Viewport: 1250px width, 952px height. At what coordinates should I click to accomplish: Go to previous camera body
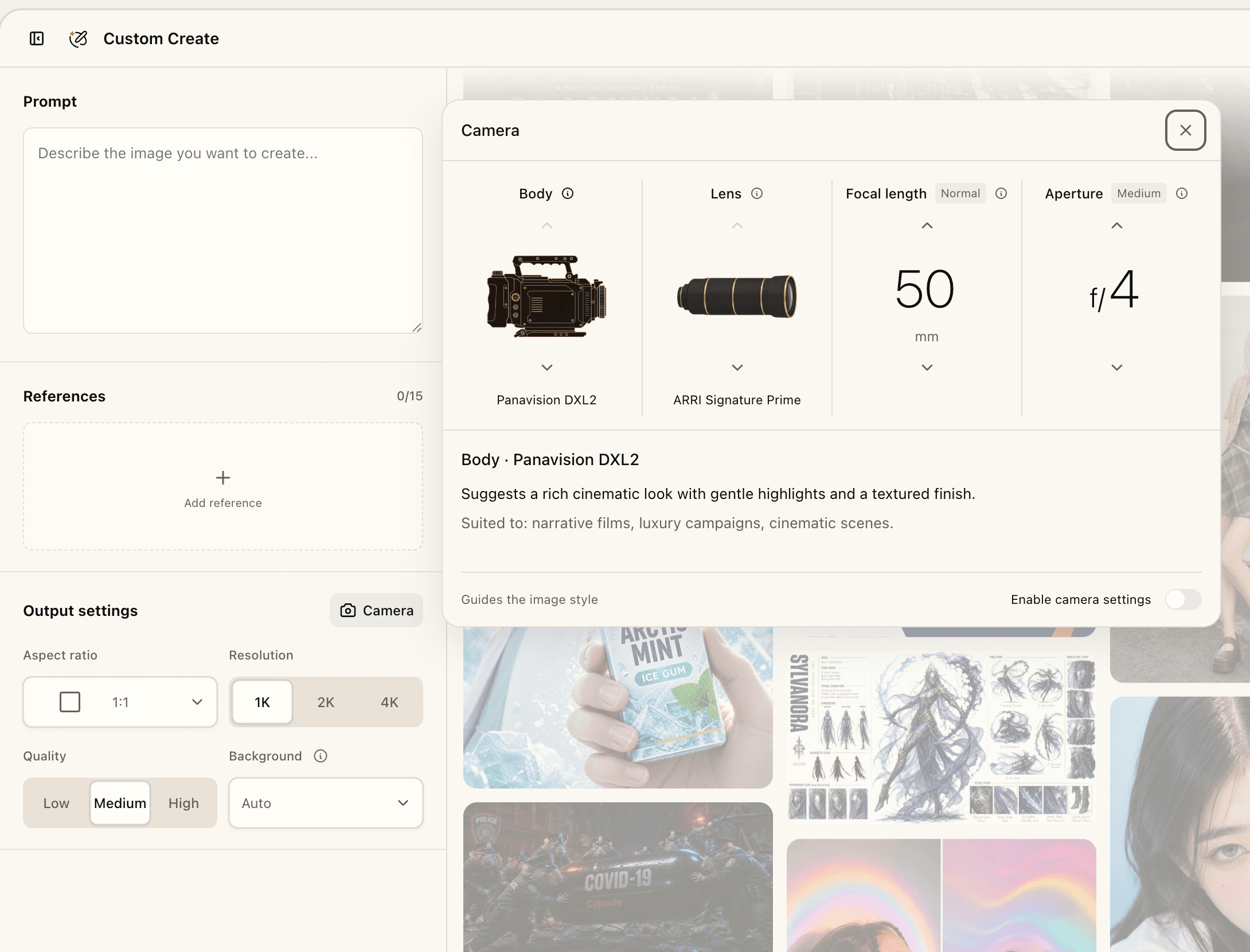coord(547,225)
